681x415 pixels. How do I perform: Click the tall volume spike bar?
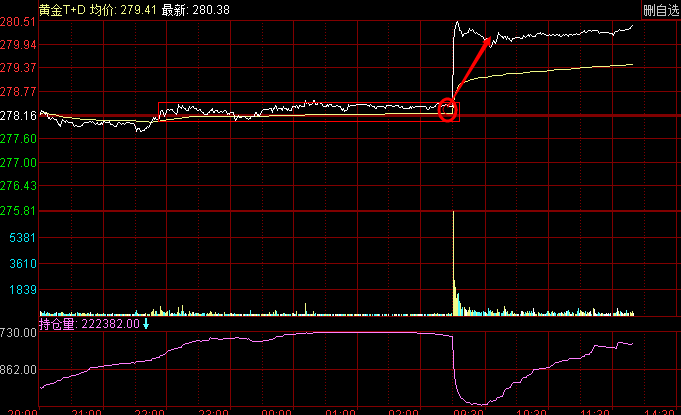tap(454, 260)
